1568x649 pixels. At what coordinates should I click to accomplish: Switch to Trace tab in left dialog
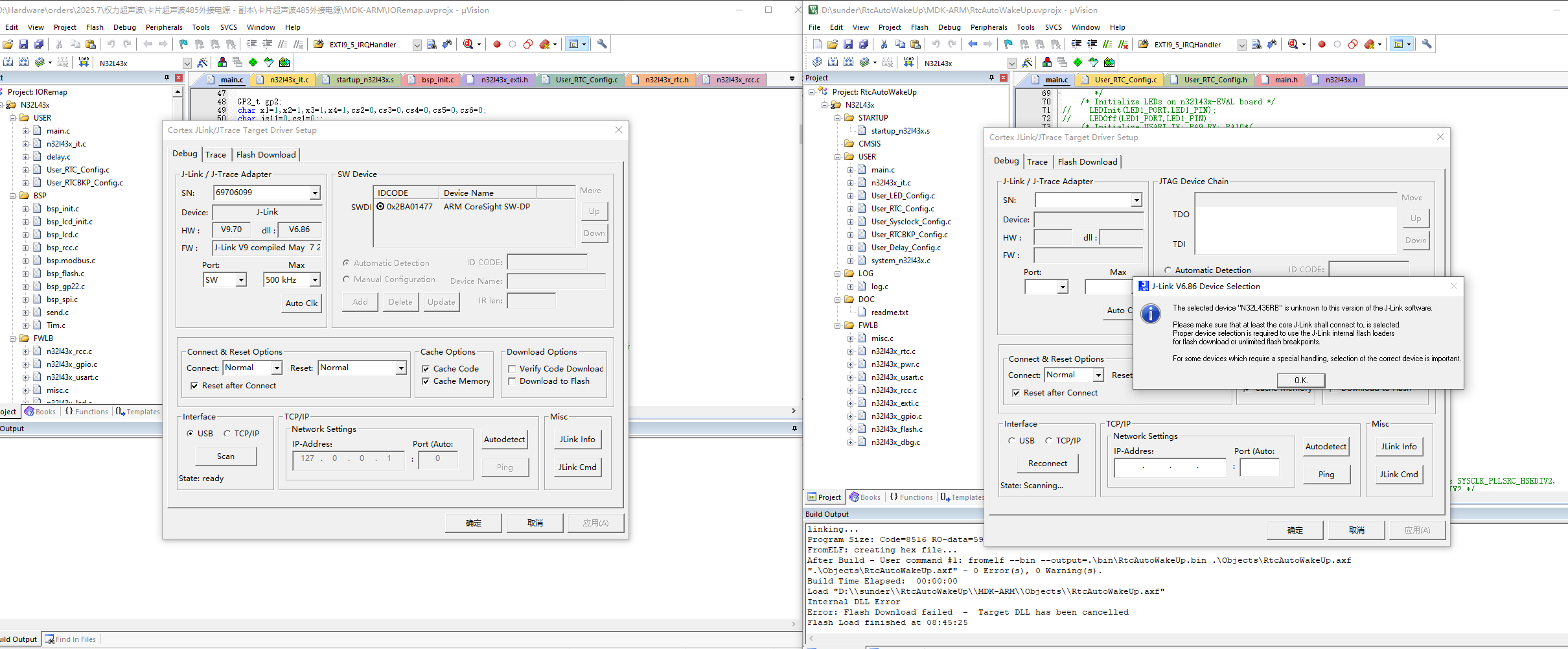coord(216,154)
